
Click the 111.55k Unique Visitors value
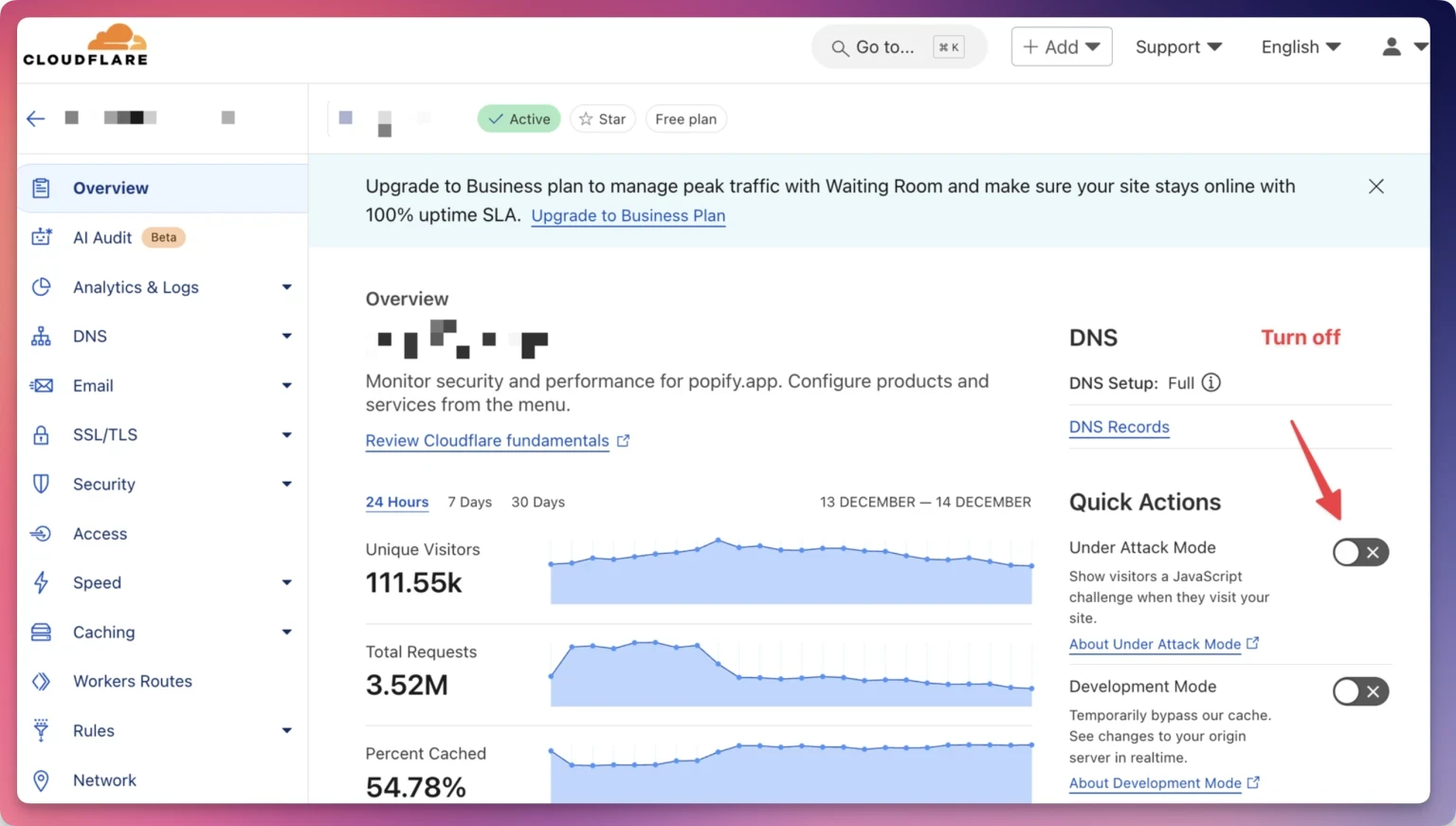pyautogui.click(x=414, y=583)
